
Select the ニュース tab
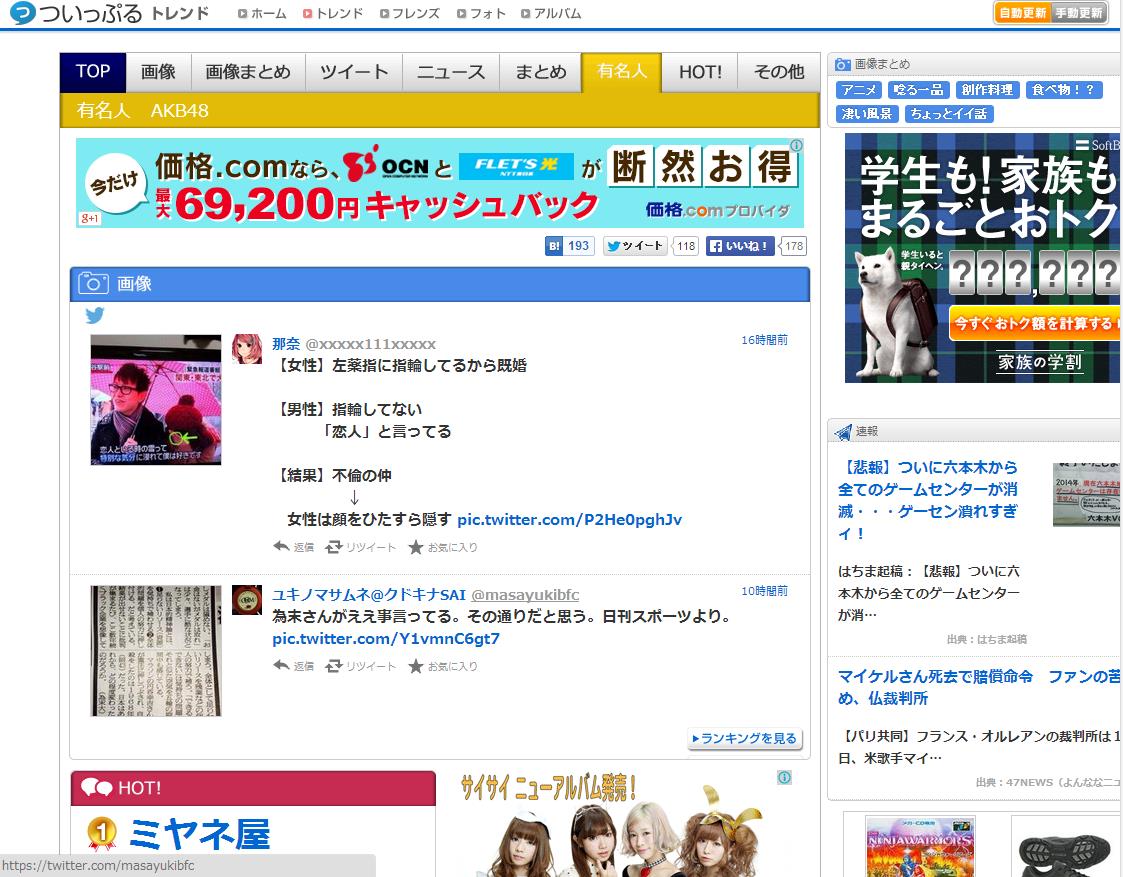pos(450,72)
